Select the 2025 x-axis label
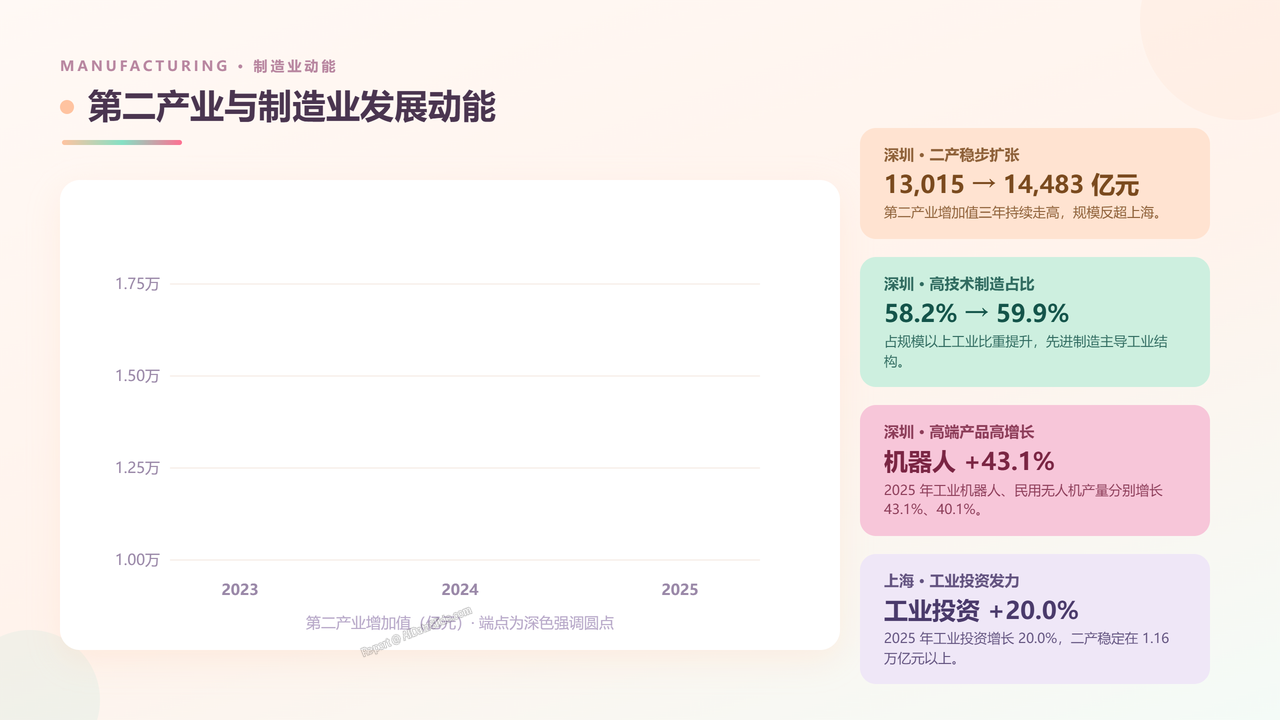Viewport: 1280px width, 720px height. [680, 589]
